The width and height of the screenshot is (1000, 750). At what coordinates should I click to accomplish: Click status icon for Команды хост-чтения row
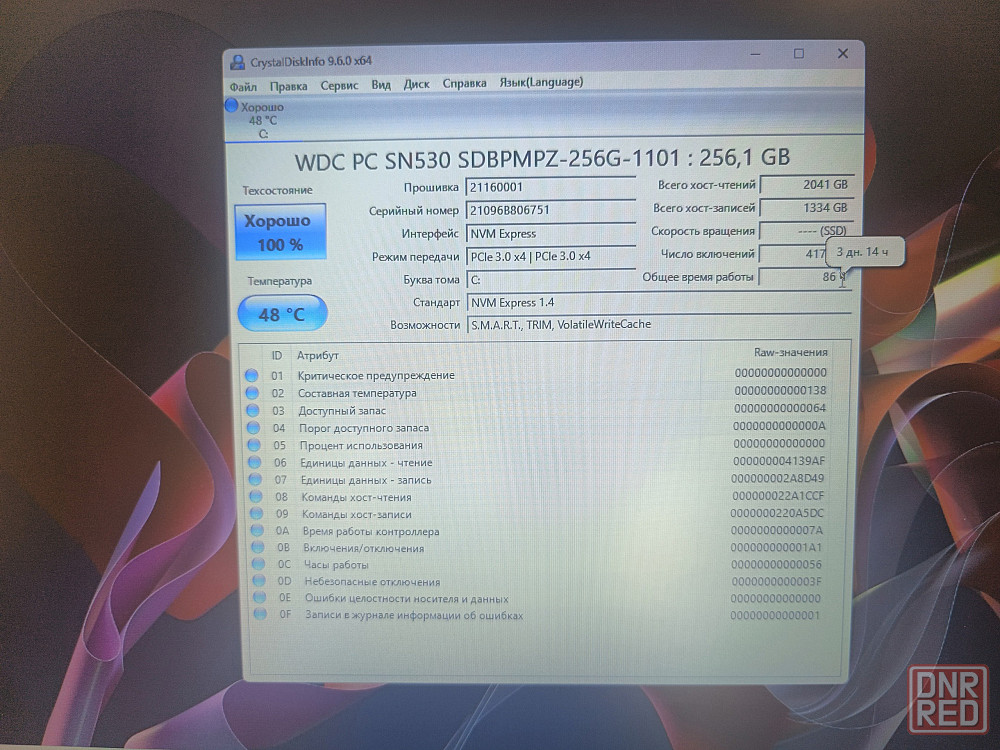tap(256, 496)
